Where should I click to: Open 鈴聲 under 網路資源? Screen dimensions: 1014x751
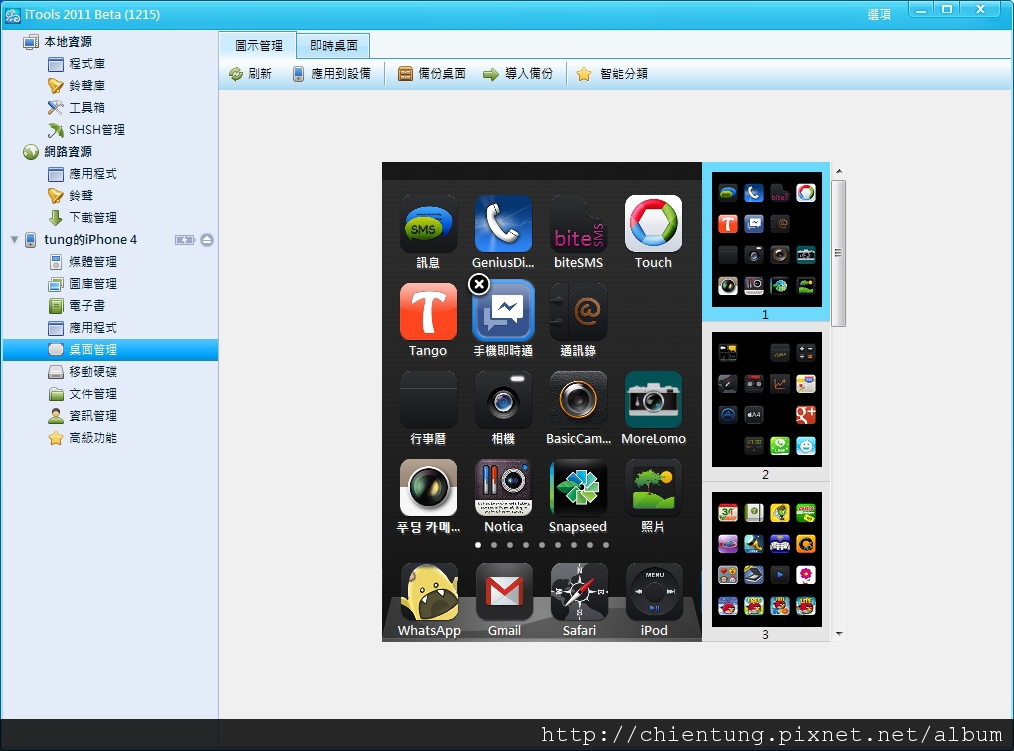pyautogui.click(x=81, y=196)
